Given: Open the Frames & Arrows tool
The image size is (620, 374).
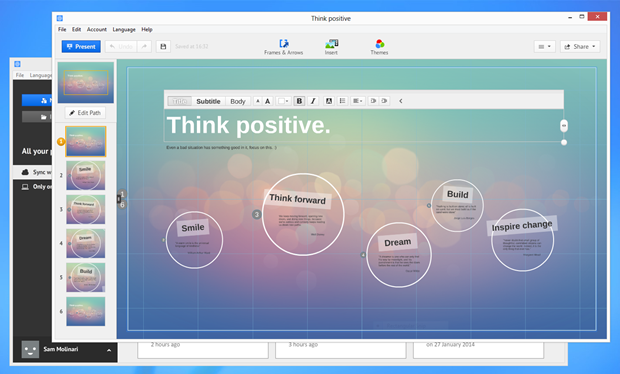Looking at the screenshot, I should 284,47.
